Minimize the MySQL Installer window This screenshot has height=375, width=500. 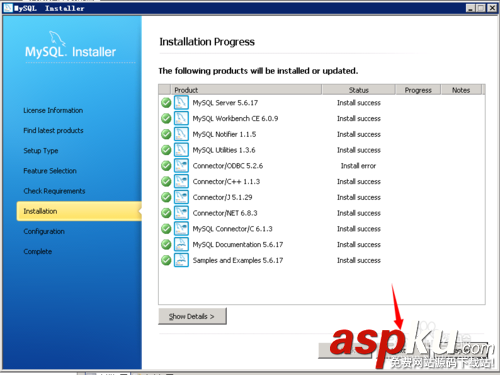470,8
